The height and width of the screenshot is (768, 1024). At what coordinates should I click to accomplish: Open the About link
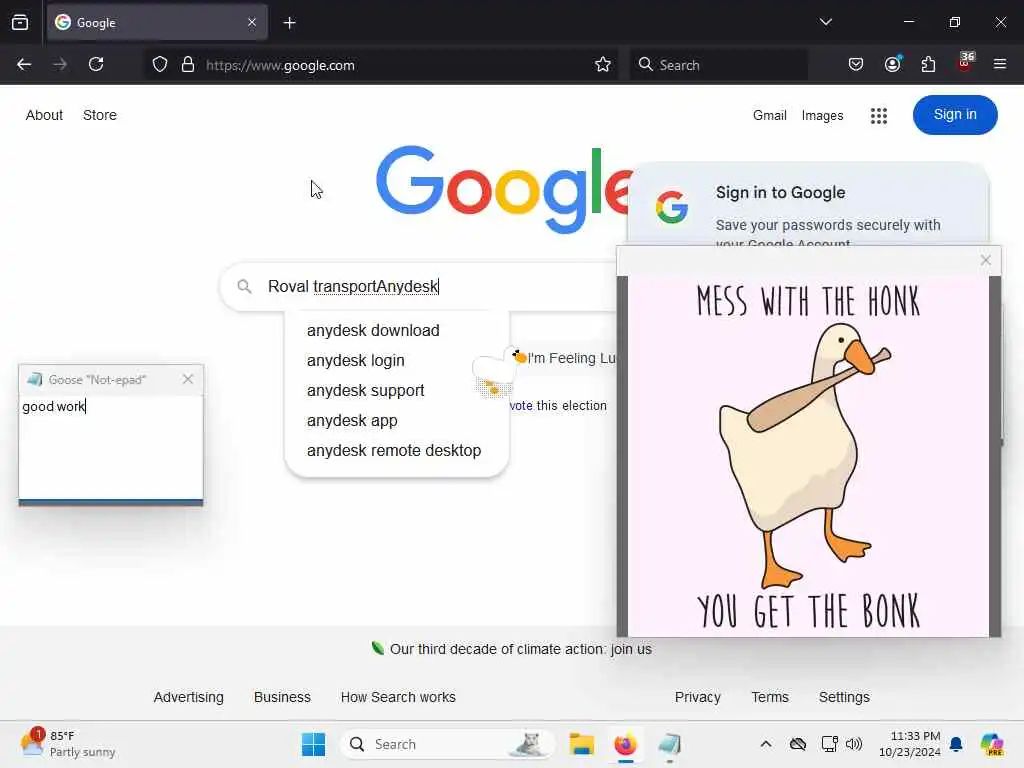[44, 115]
